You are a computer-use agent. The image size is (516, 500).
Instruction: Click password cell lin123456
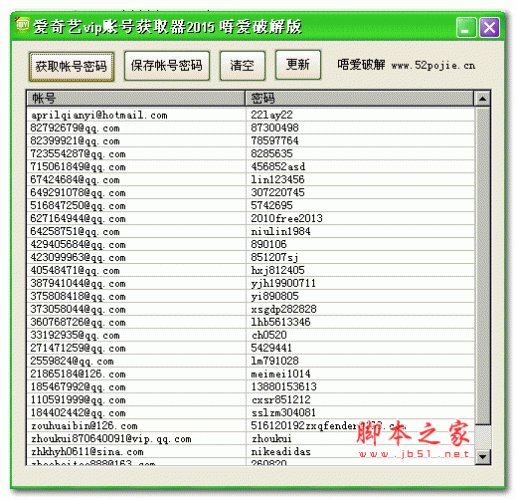[x=278, y=180]
